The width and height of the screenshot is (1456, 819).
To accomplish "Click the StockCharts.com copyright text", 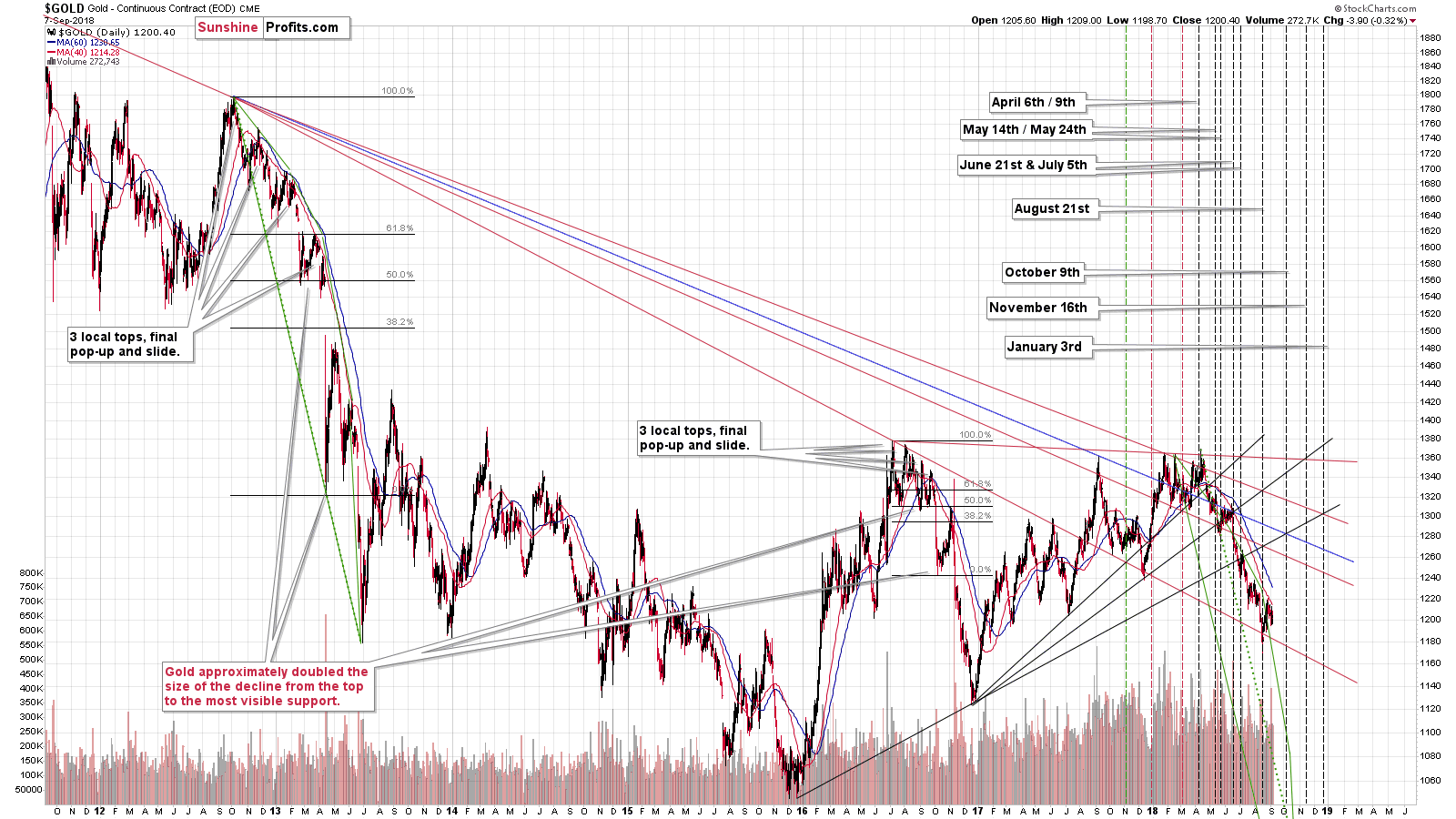I will tap(1374, 8).
